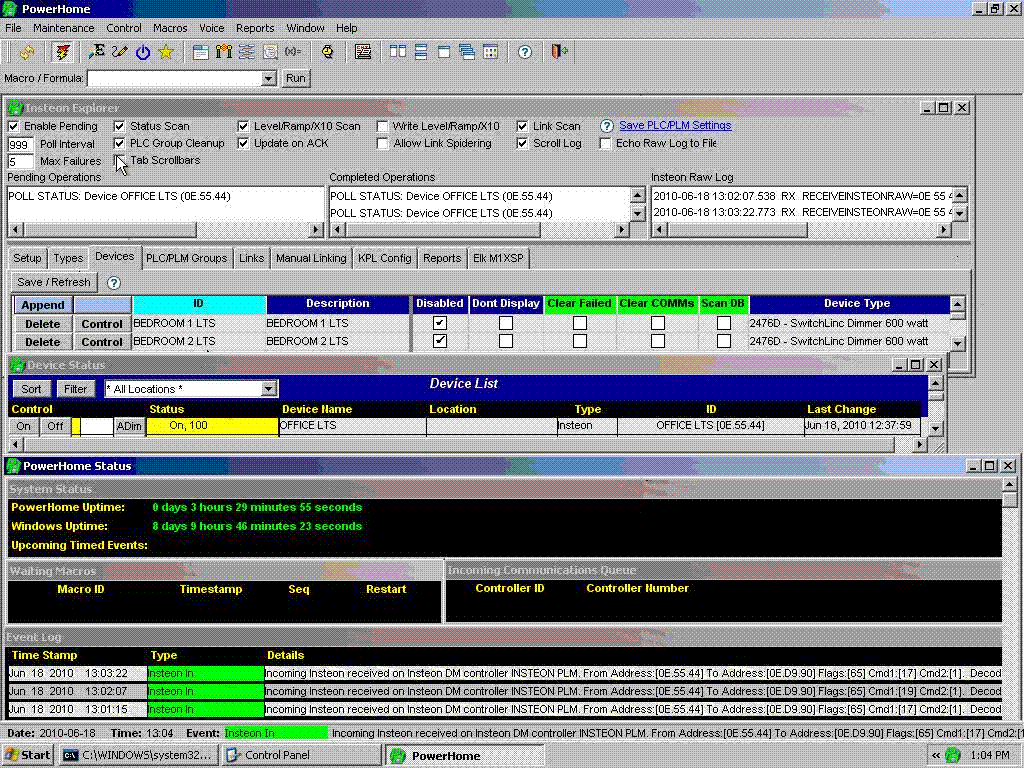This screenshot has width=1024, height=768.
Task: Click the Run button
Action: click(x=295, y=78)
